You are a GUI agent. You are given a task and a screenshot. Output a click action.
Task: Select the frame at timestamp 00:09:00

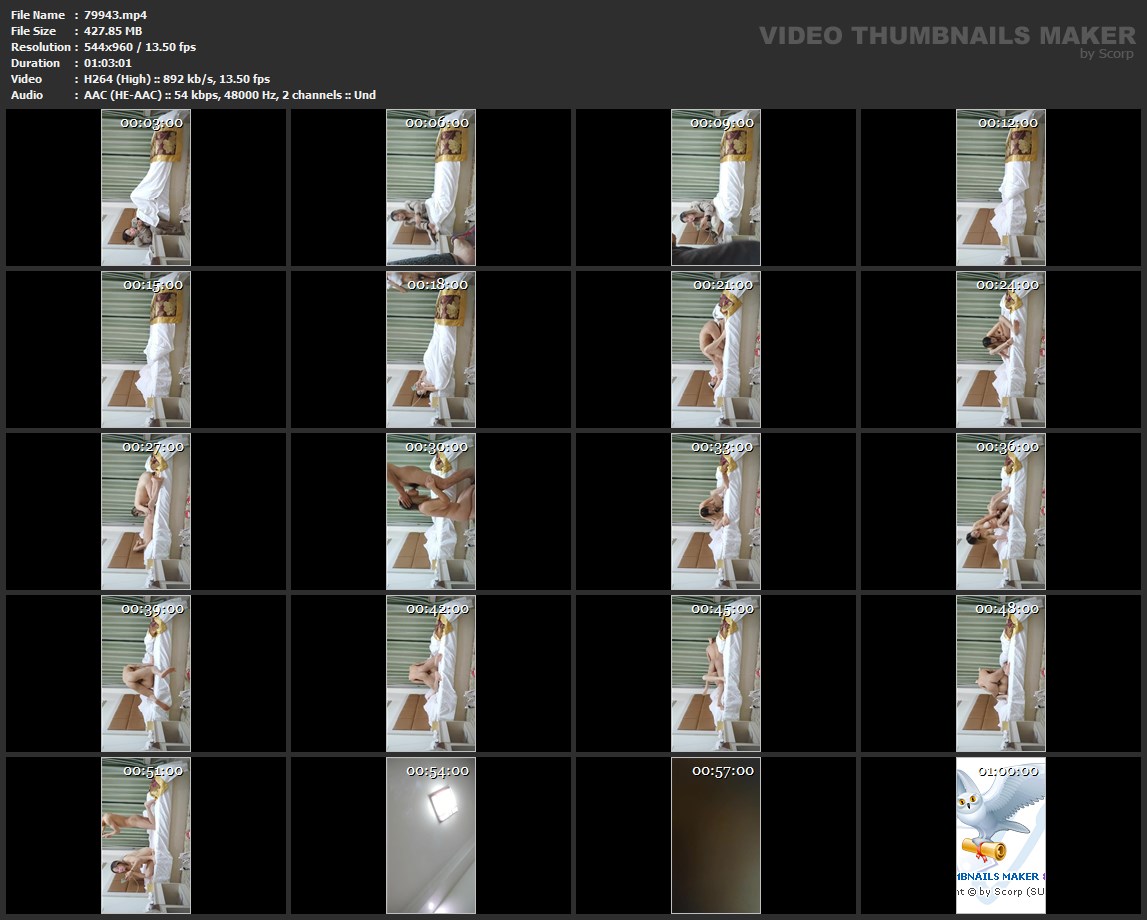point(716,187)
